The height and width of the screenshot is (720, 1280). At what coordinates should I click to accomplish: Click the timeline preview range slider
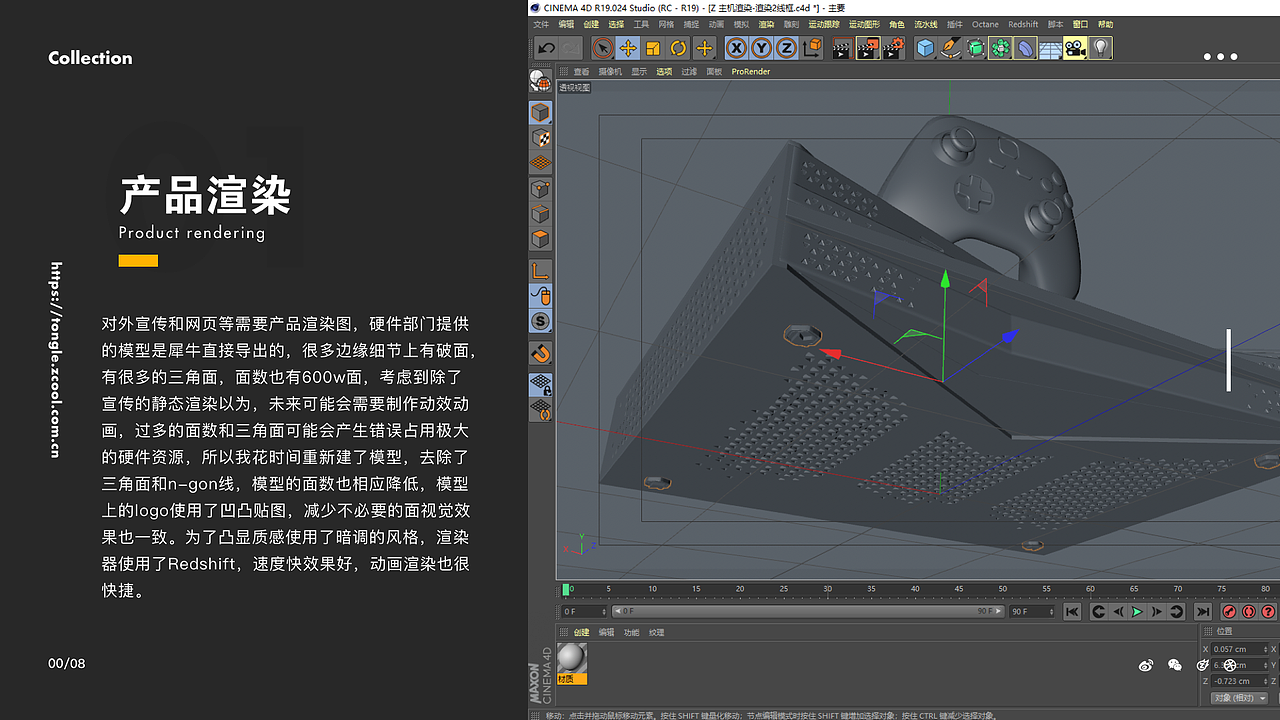[x=808, y=611]
